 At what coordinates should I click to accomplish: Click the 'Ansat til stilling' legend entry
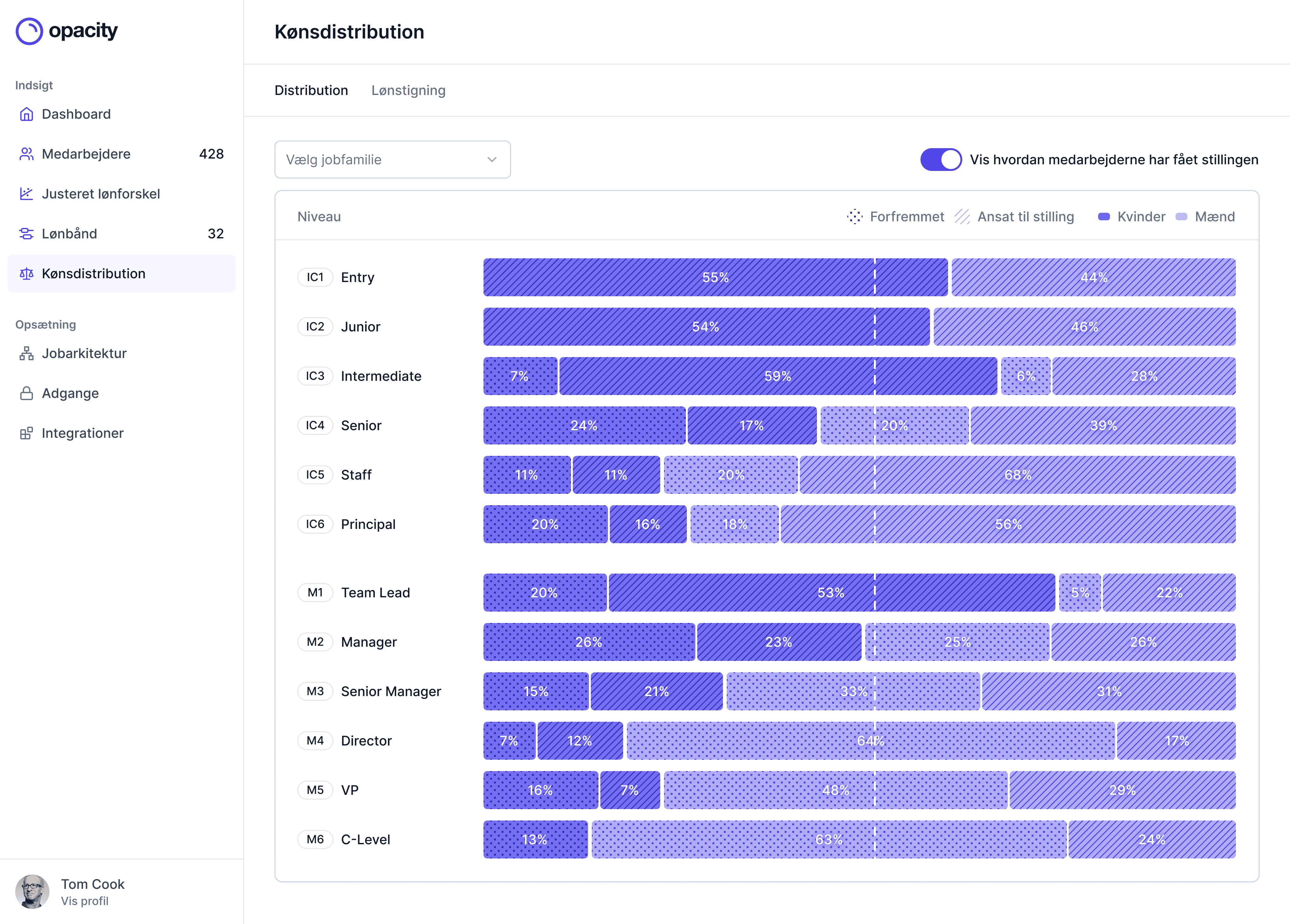1015,216
